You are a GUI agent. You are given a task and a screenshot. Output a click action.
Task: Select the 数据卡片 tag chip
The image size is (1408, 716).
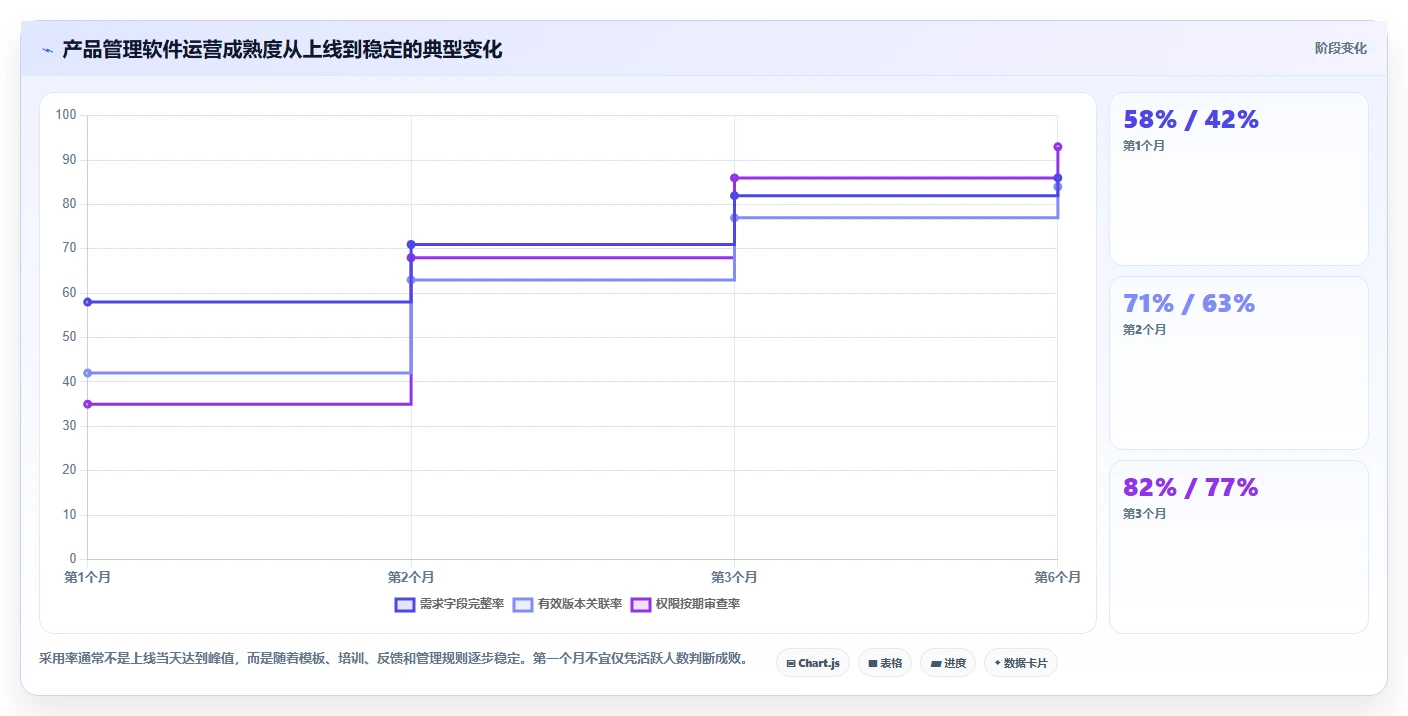click(1021, 663)
